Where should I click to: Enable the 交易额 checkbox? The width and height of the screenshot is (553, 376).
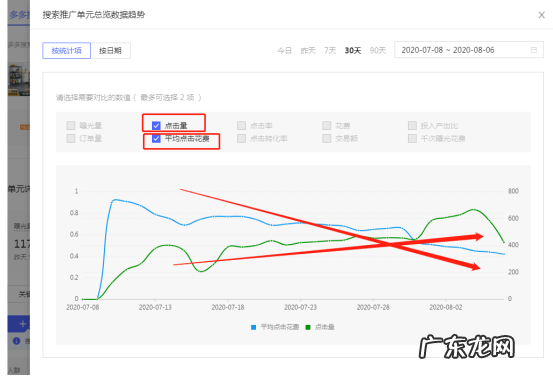pos(327,138)
